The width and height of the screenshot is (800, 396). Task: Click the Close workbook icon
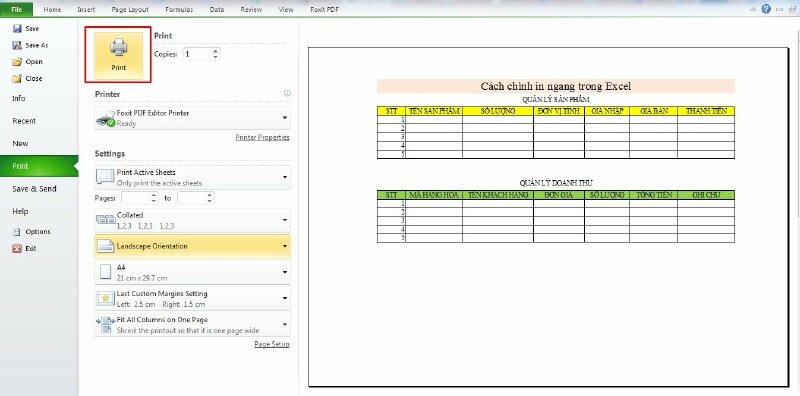tap(17, 79)
